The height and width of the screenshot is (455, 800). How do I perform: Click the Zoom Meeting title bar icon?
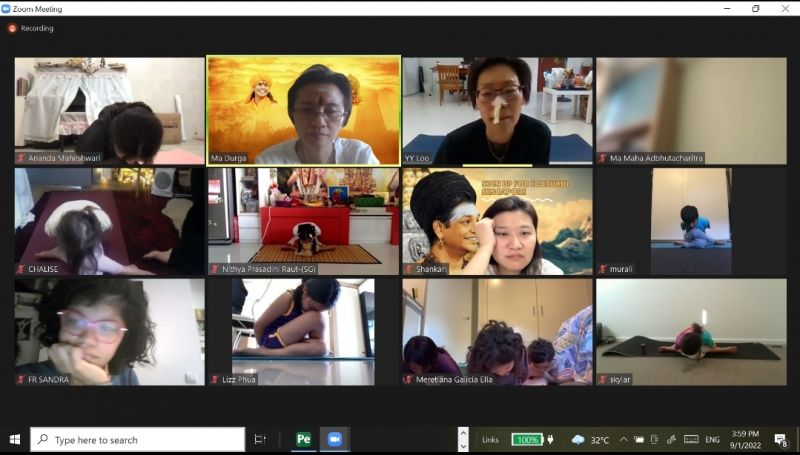(x=6, y=9)
